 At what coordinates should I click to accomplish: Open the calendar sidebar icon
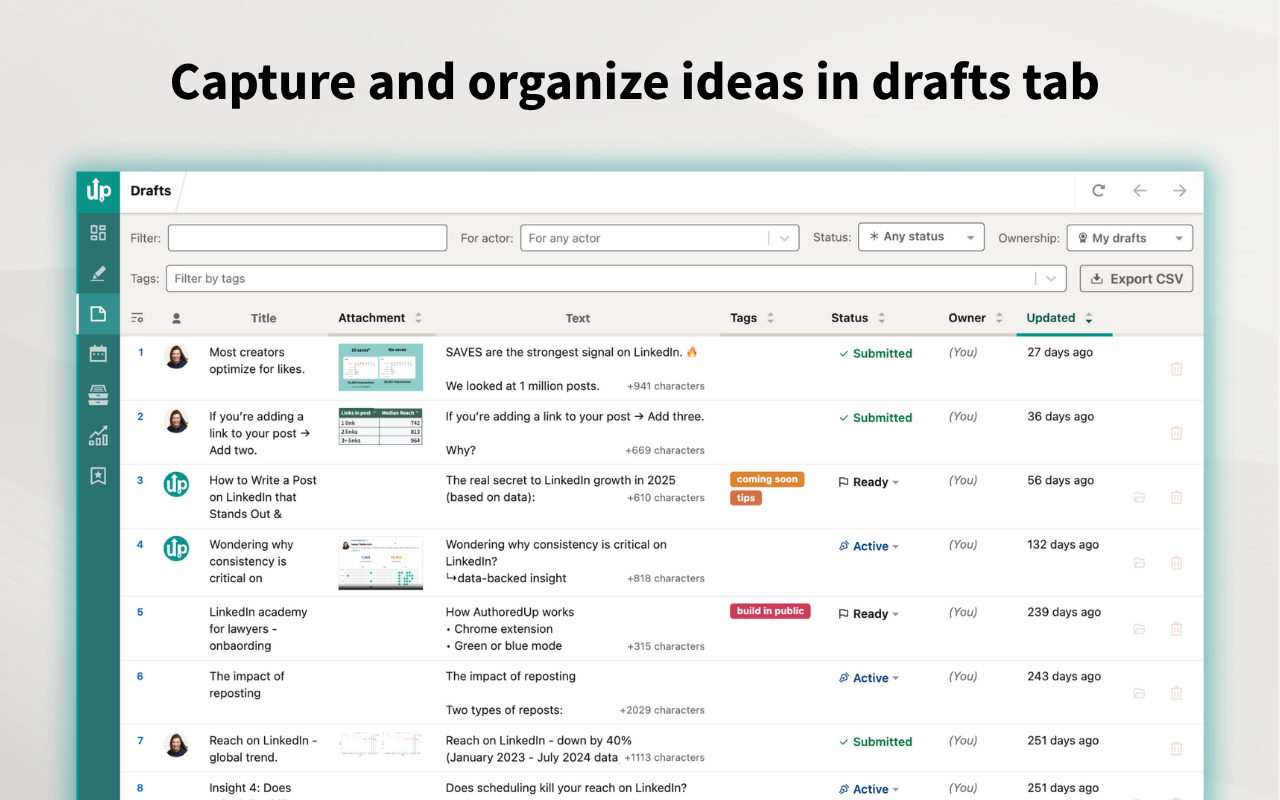pyautogui.click(x=98, y=353)
